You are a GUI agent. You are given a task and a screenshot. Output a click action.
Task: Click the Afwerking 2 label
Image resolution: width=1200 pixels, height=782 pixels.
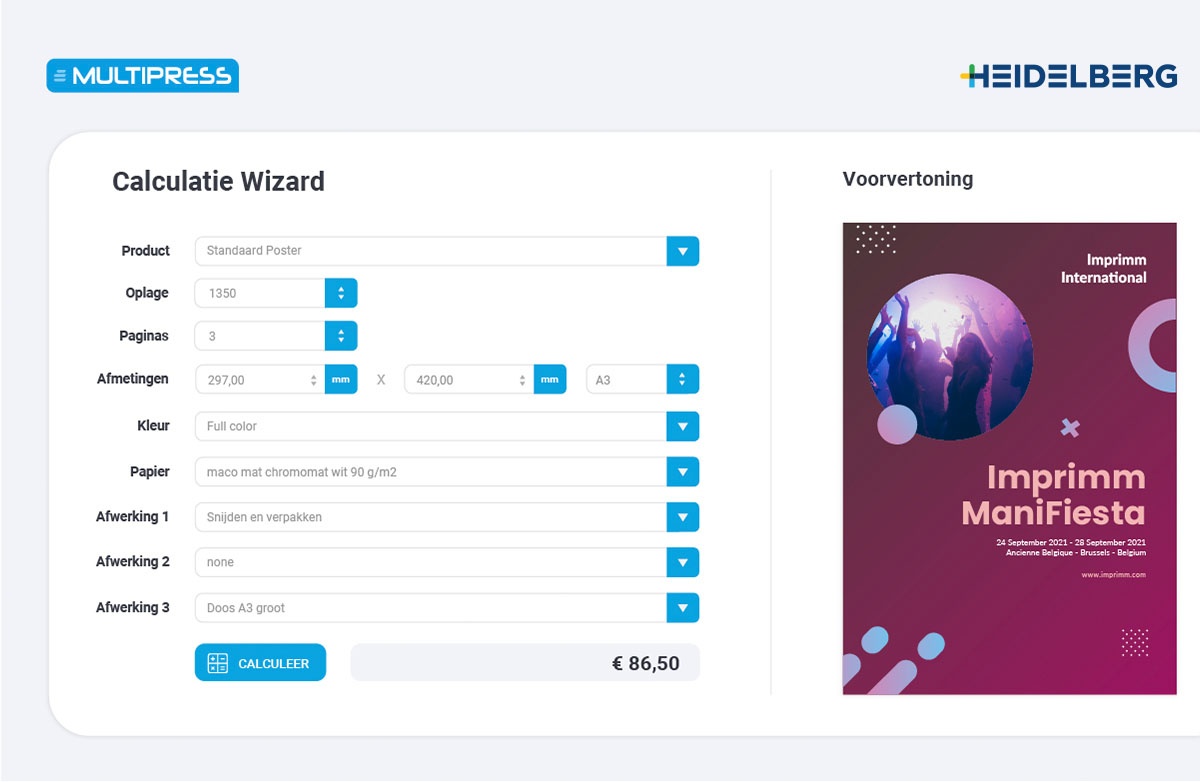pyautogui.click(x=133, y=561)
